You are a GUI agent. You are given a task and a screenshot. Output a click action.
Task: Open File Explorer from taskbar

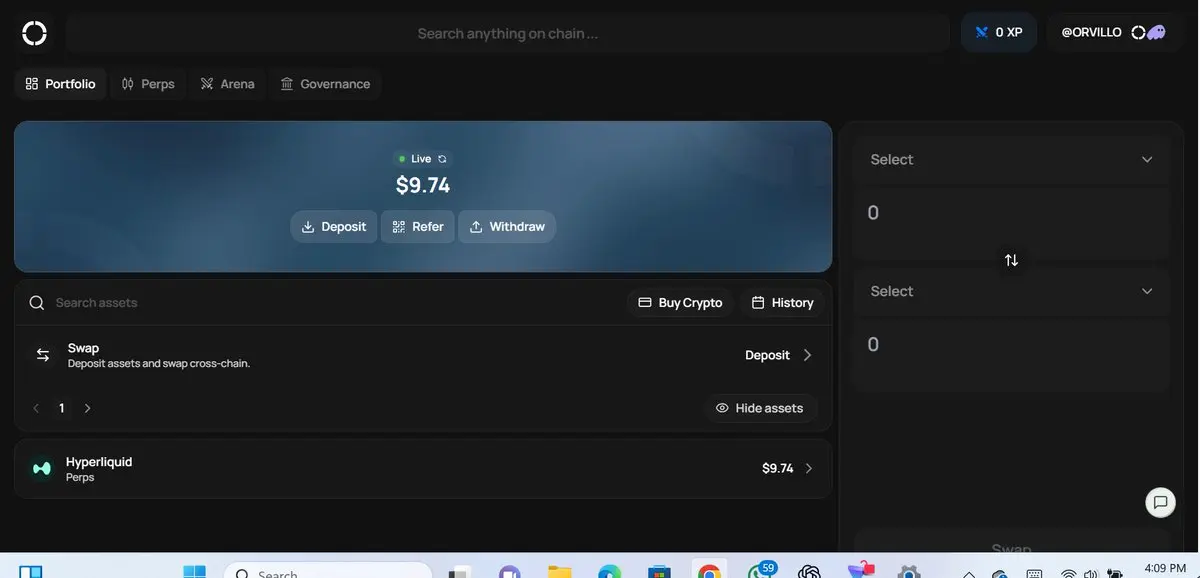[x=559, y=572]
